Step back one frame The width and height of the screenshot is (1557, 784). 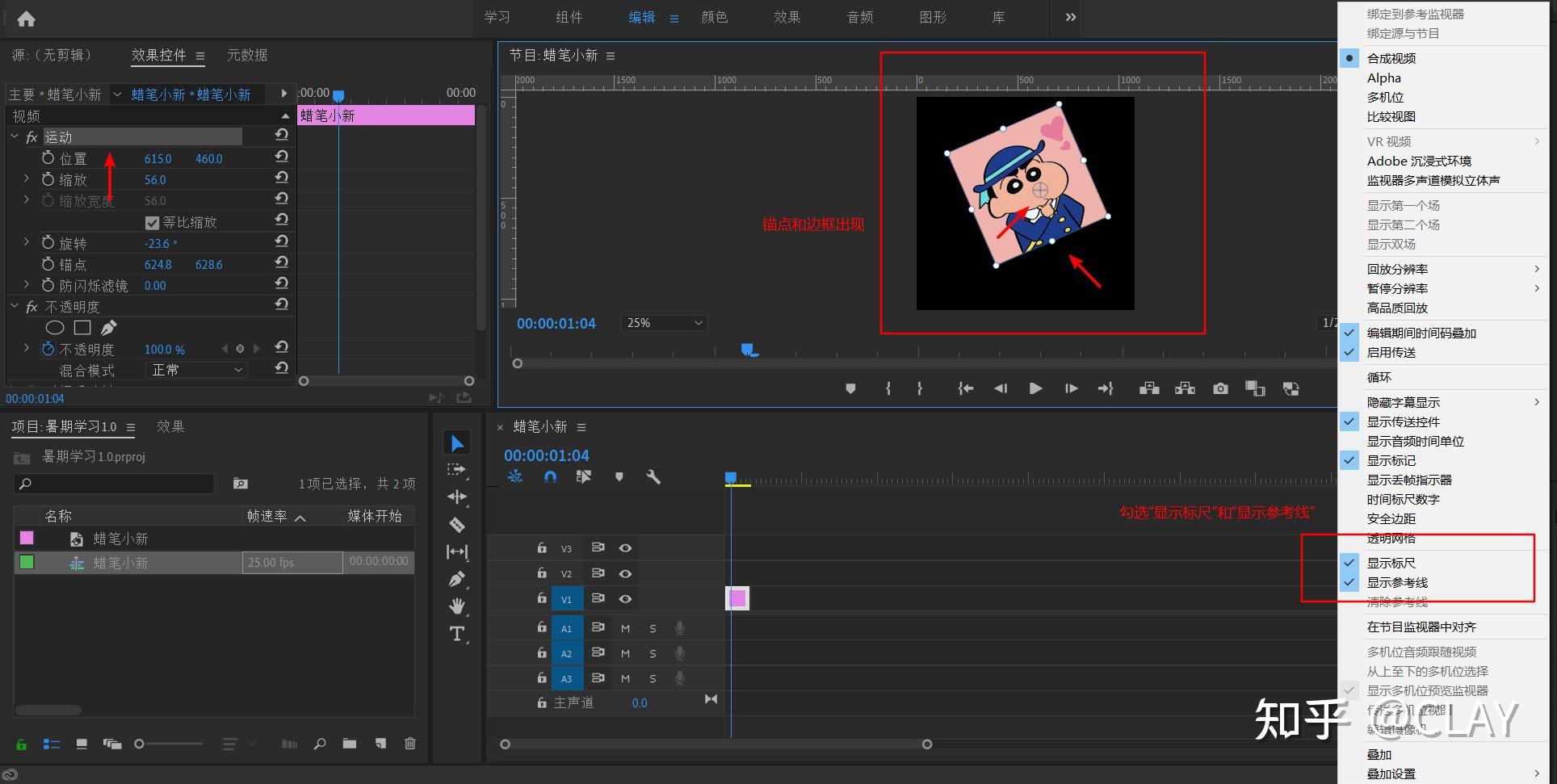pyautogui.click(x=1001, y=389)
